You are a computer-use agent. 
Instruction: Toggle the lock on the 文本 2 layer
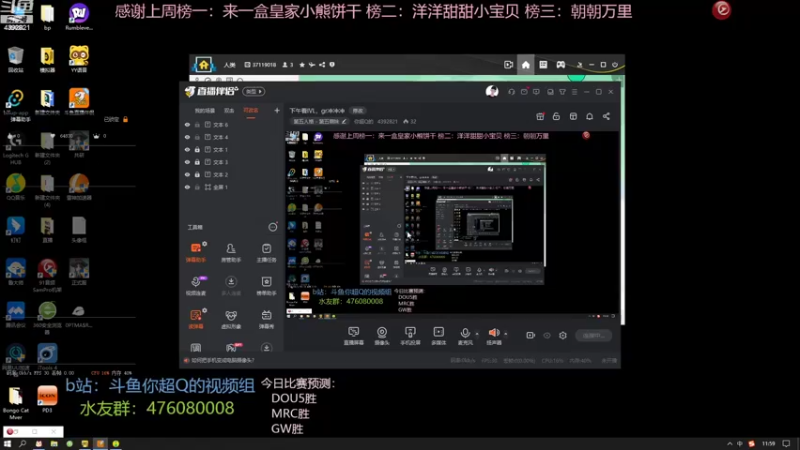tap(197, 174)
